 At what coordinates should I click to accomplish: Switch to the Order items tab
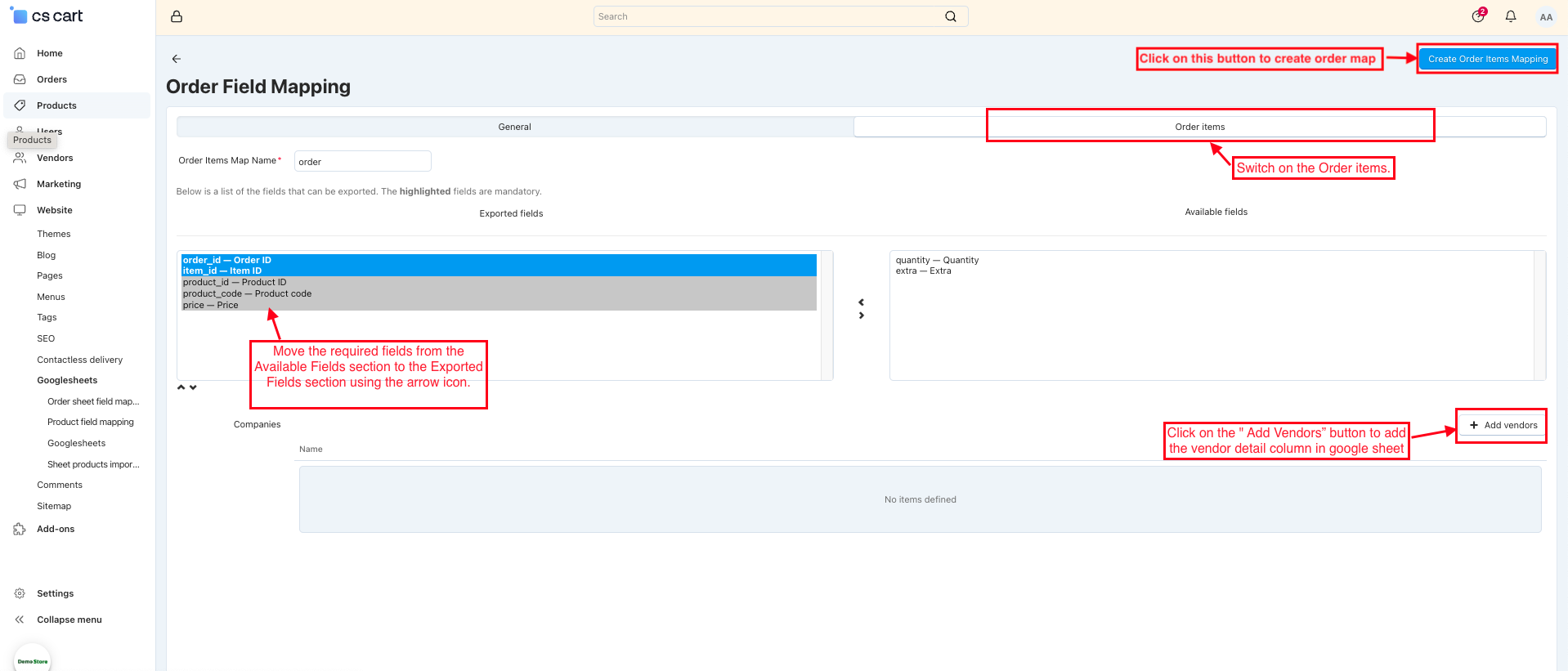coord(1200,127)
